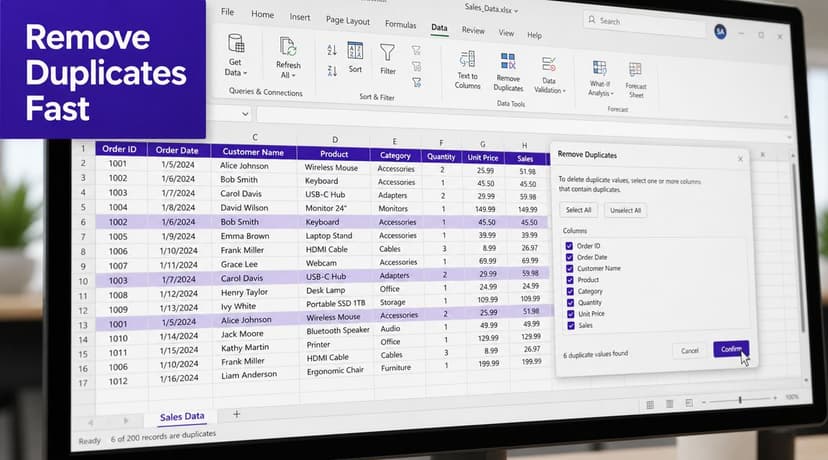Select the Sales Data sheet tab
This screenshot has height=460, width=828.
pos(182,417)
